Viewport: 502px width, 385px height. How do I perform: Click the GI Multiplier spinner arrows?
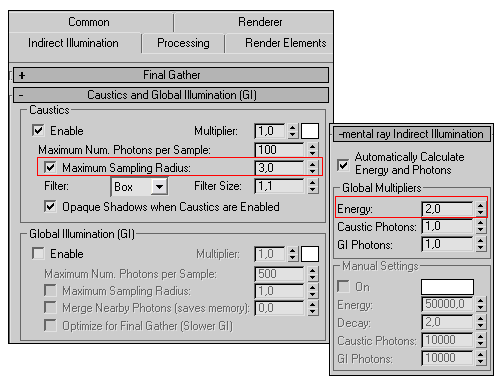(x=293, y=254)
